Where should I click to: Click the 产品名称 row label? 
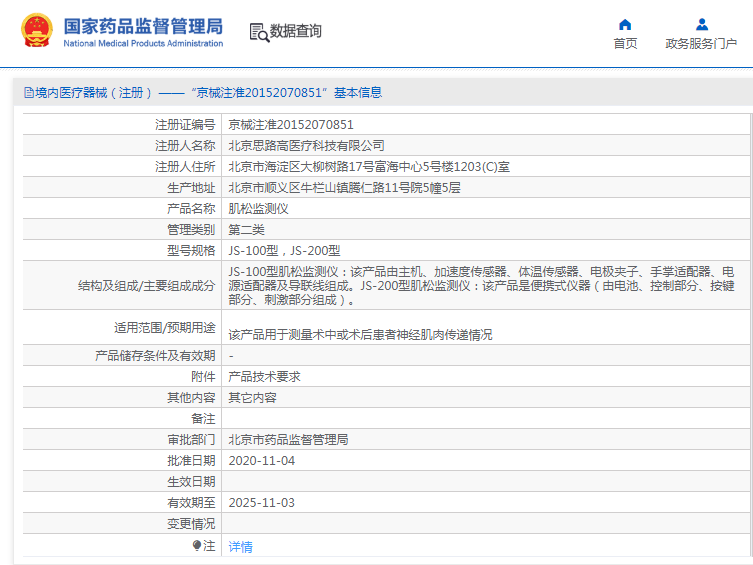point(191,209)
